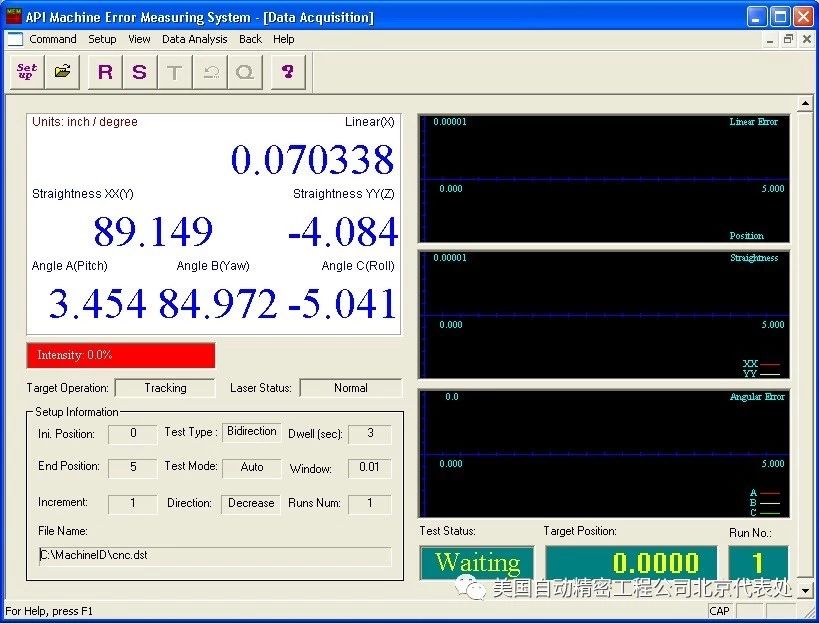The width and height of the screenshot is (819, 624).
Task: Click the Dwell (sec) field showing 3
Action: pos(370,433)
